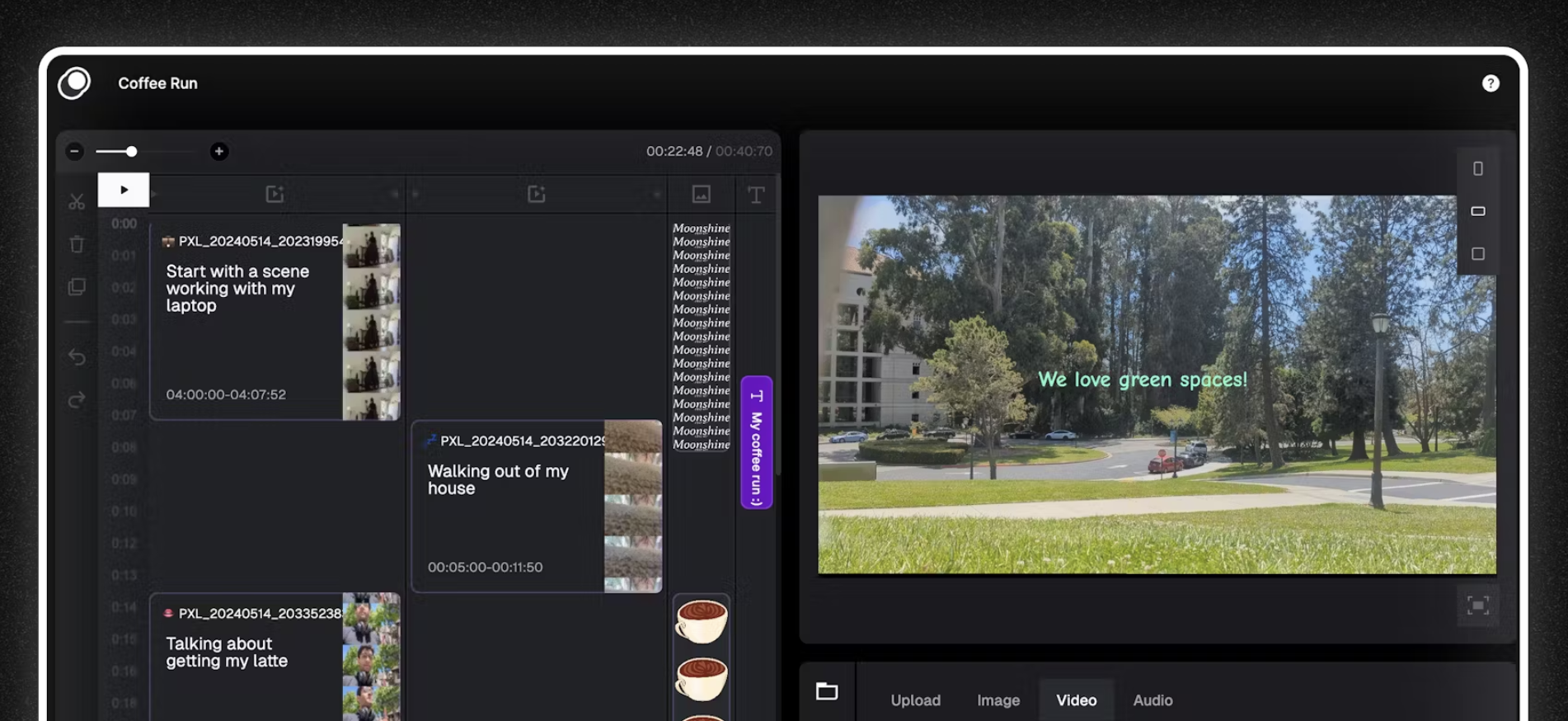Select the landscape aspect ratio icon

click(1478, 211)
